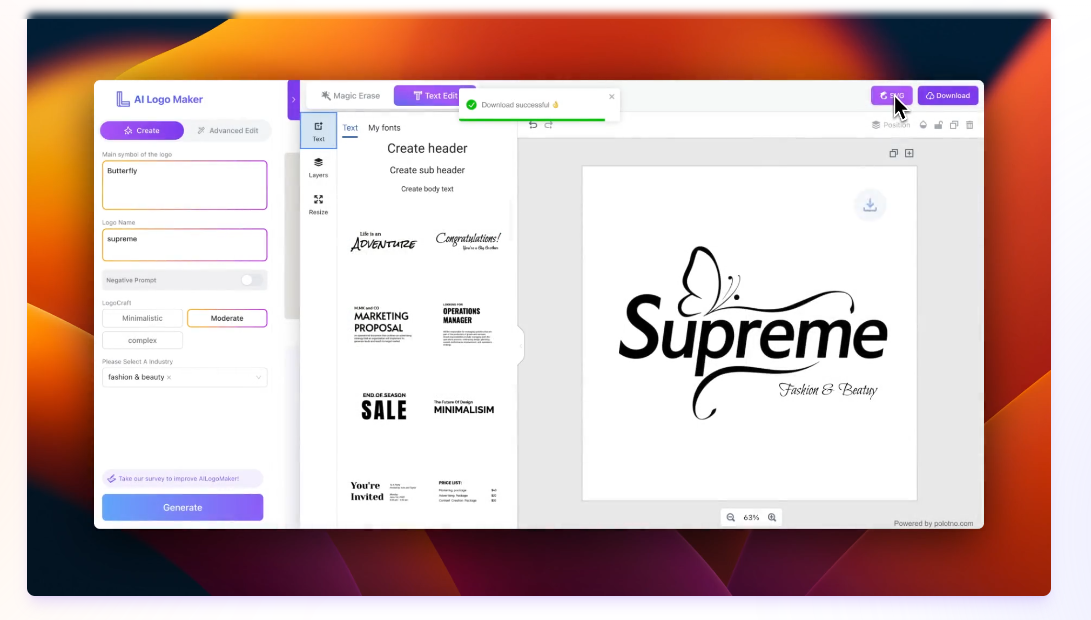The image size is (1091, 620).
Task: Select the Supreme logo text on canvas
Action: (x=752, y=334)
